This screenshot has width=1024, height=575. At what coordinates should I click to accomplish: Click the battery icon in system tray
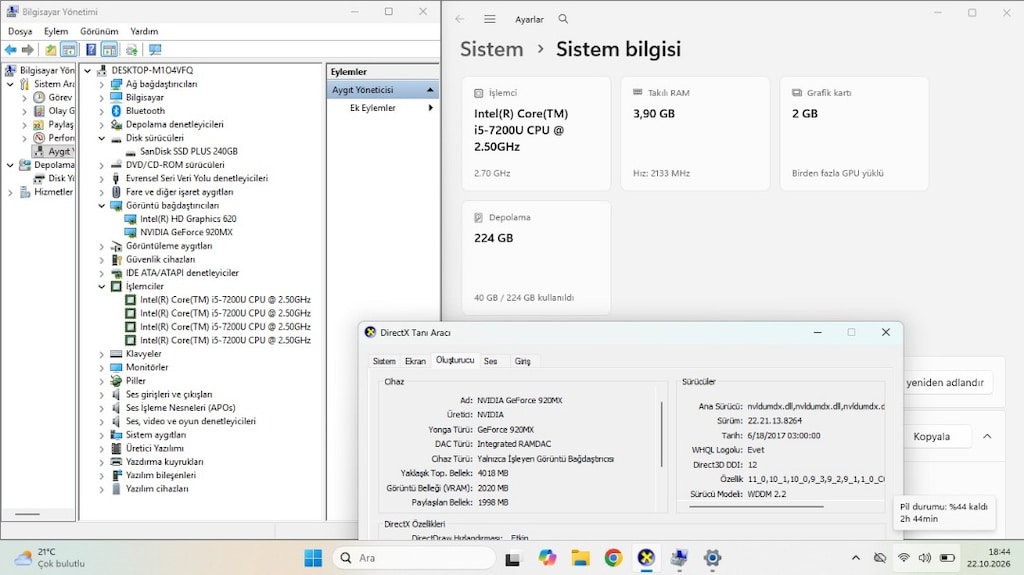click(947, 557)
